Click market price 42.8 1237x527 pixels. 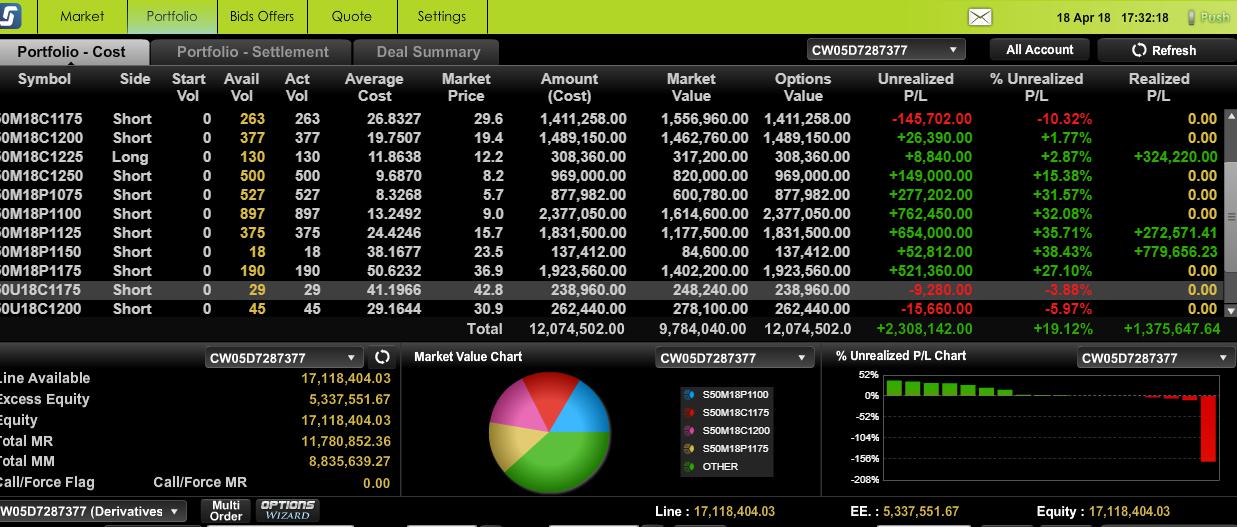(490, 289)
